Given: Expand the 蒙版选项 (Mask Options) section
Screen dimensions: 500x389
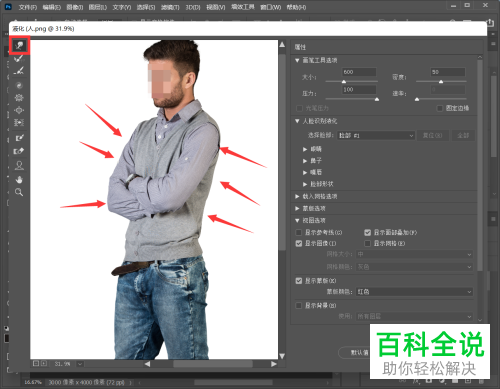Looking at the screenshot, I should tap(297, 208).
